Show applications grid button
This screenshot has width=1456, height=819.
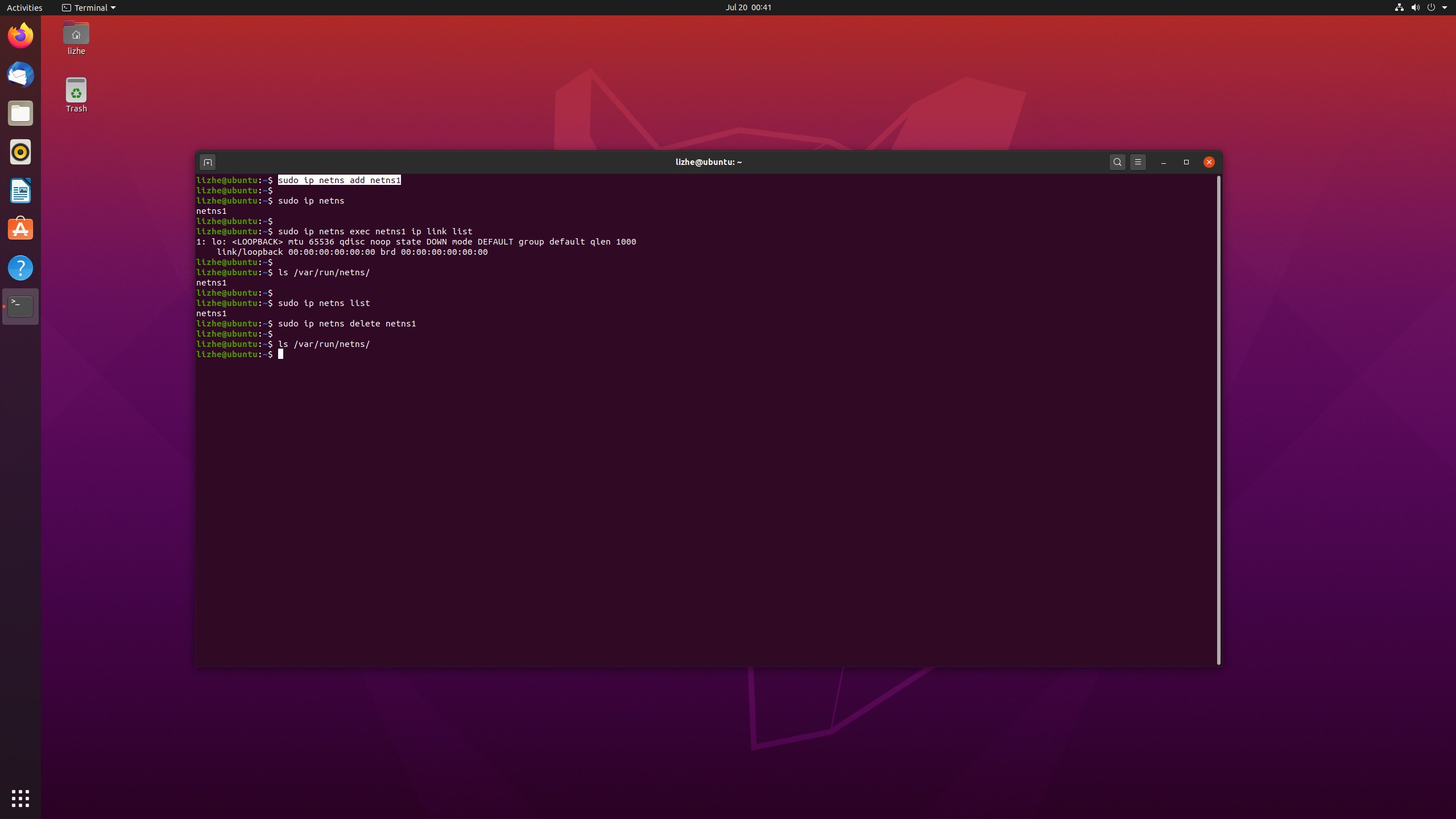point(20,798)
